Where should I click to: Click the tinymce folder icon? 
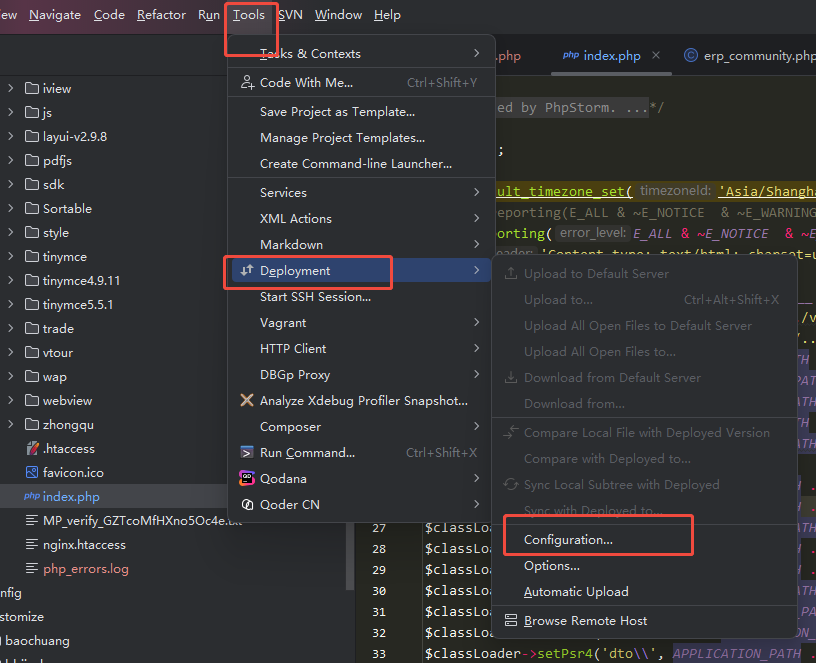pyautogui.click(x=32, y=256)
